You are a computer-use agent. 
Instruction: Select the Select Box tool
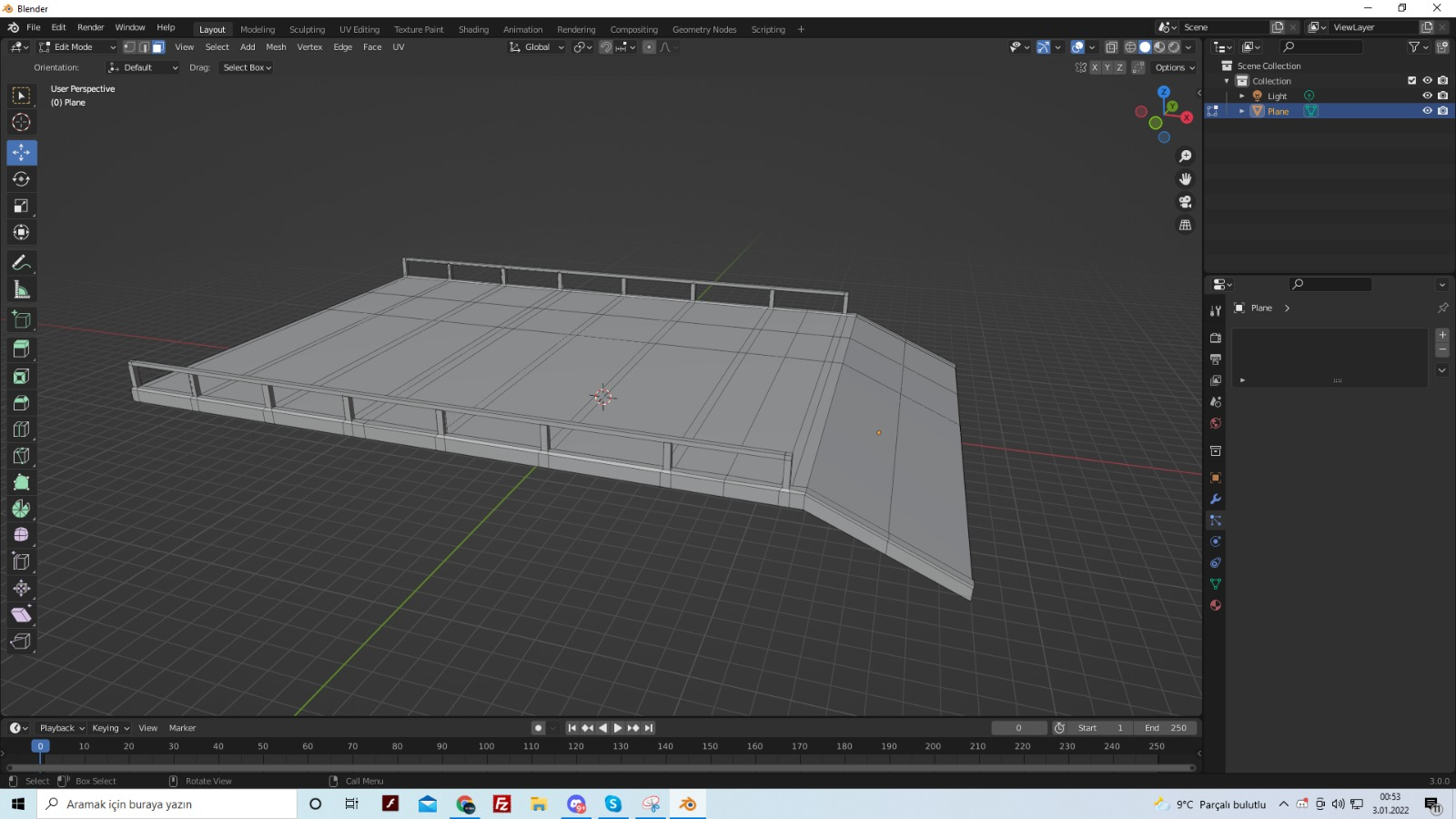pos(21,96)
